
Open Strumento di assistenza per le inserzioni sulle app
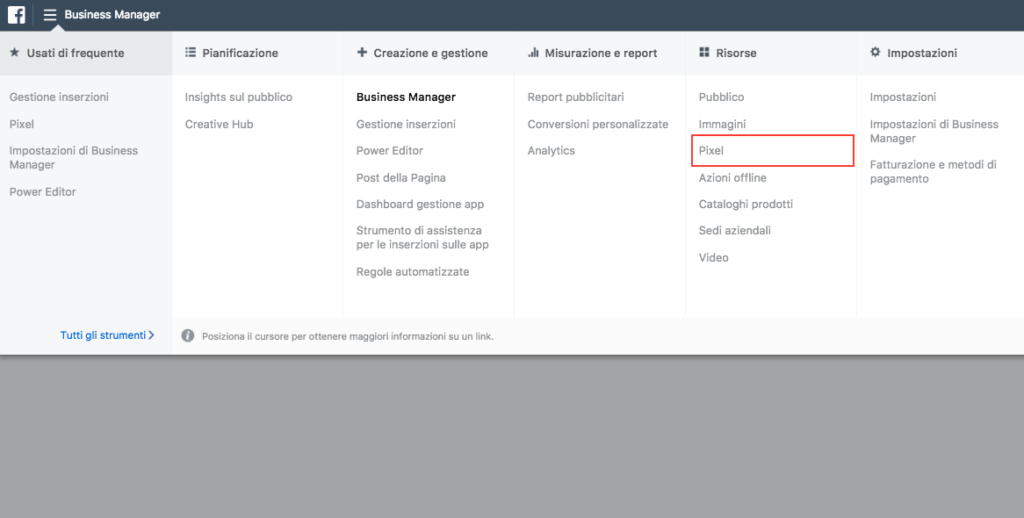pyautogui.click(x=422, y=237)
